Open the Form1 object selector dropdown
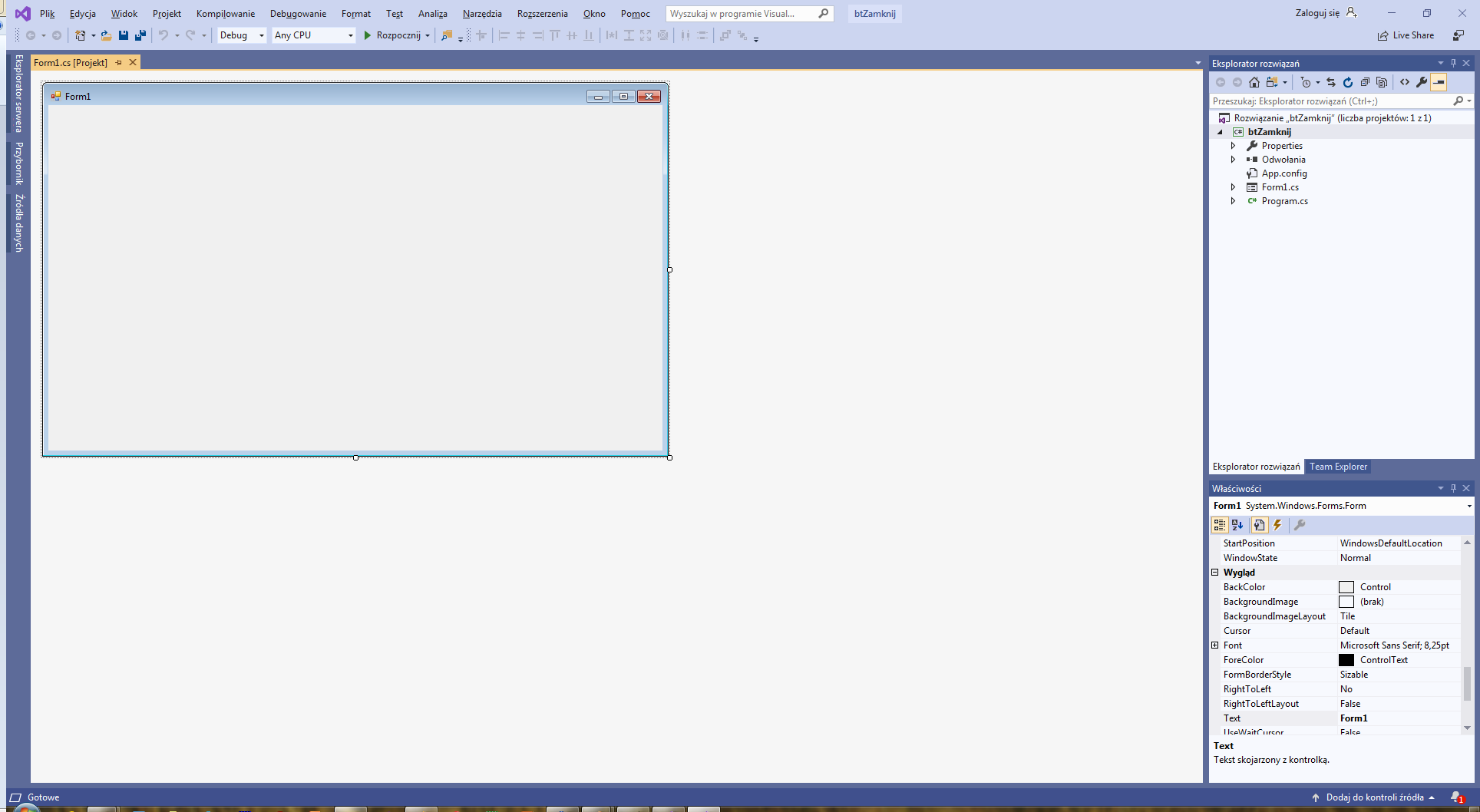The image size is (1480, 812). [1469, 506]
